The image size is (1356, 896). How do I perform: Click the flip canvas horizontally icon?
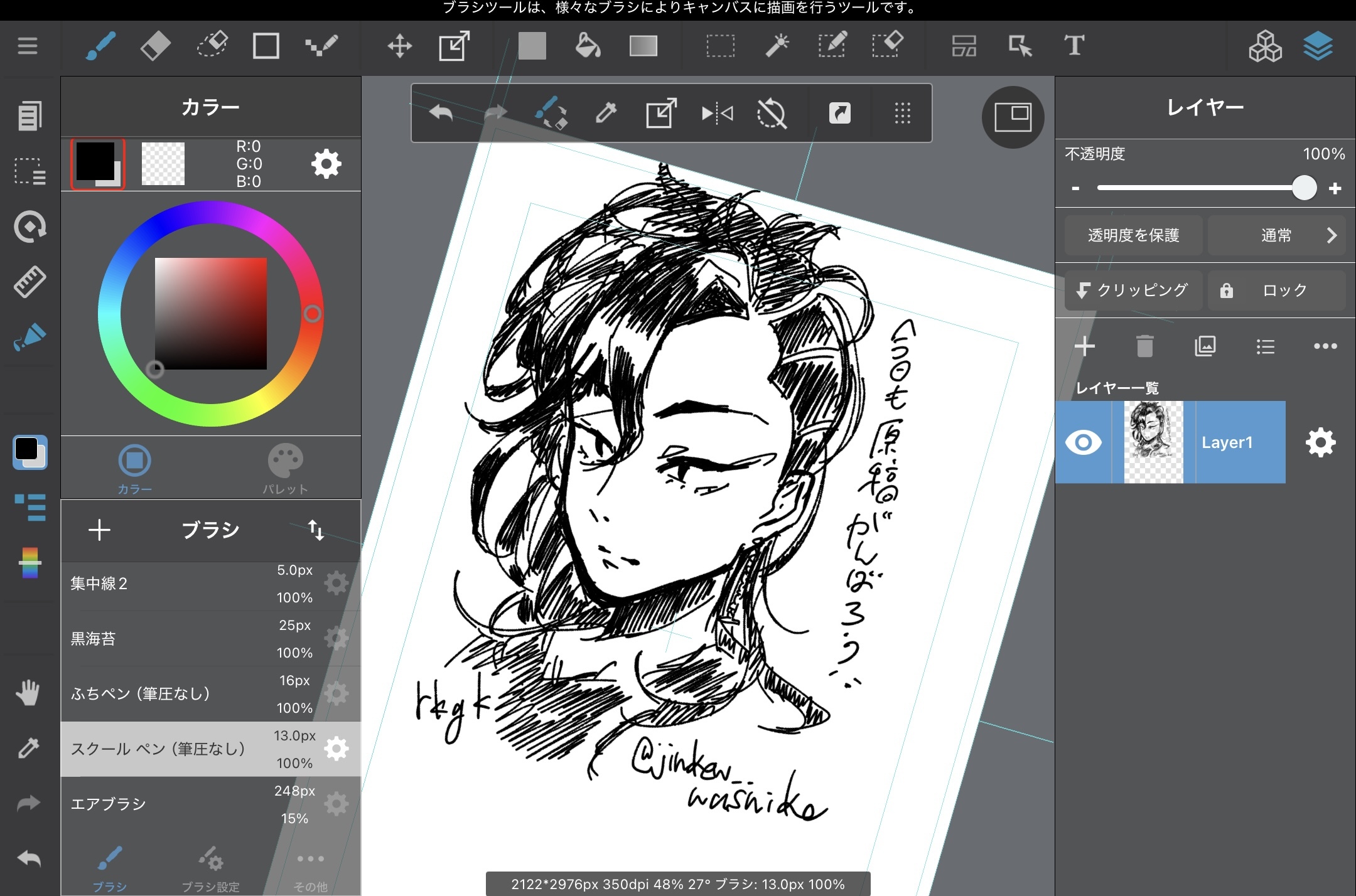[x=717, y=114]
